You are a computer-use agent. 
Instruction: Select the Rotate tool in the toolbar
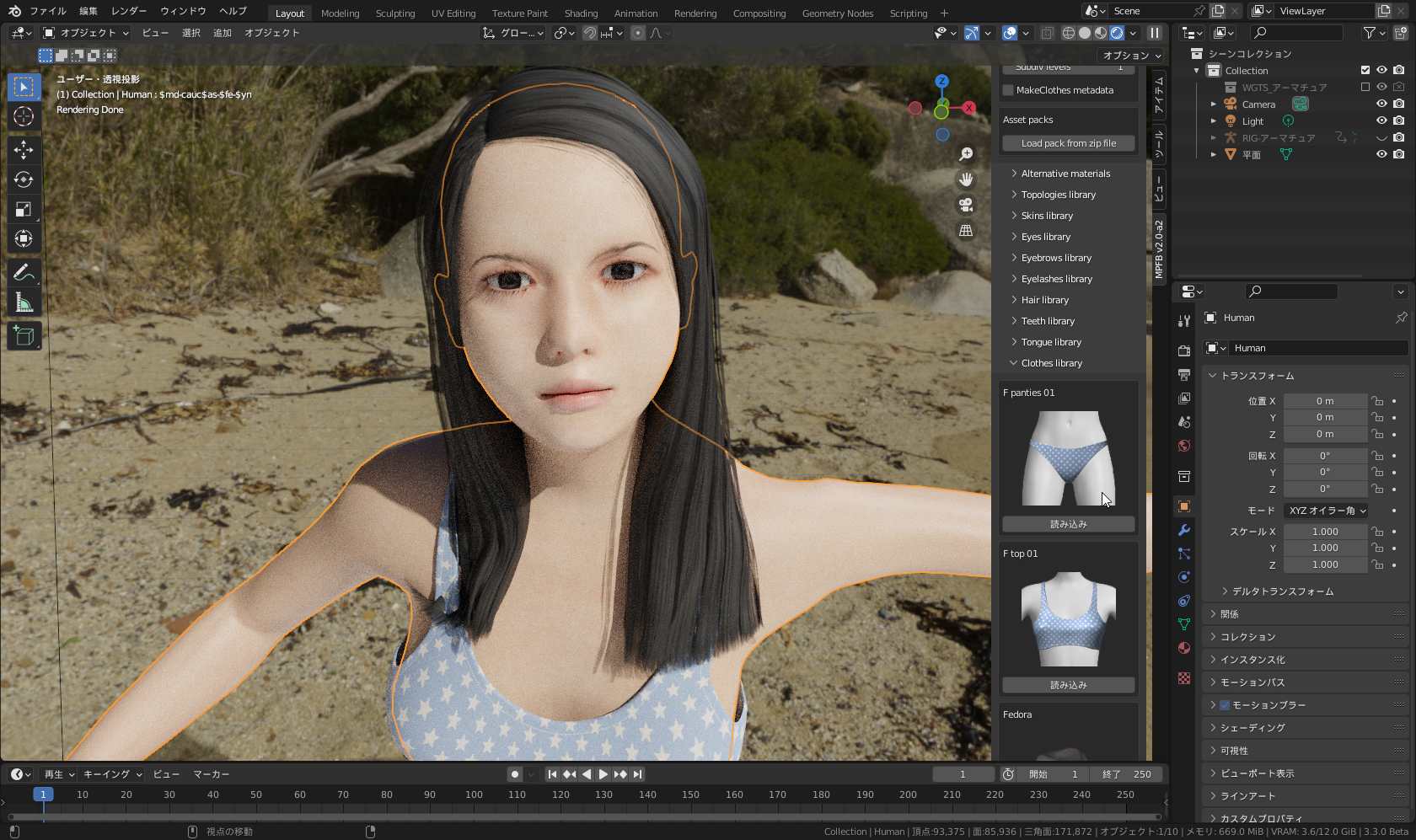click(x=24, y=179)
